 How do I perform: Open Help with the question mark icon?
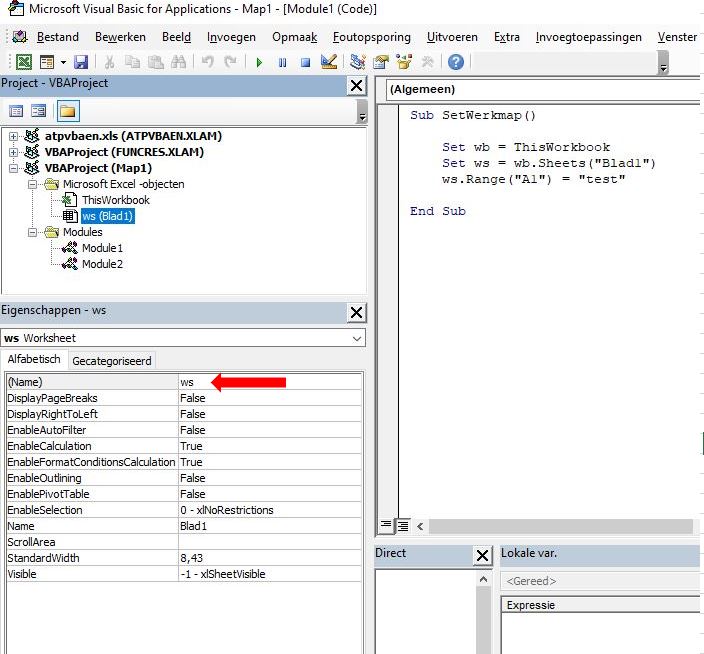(456, 63)
